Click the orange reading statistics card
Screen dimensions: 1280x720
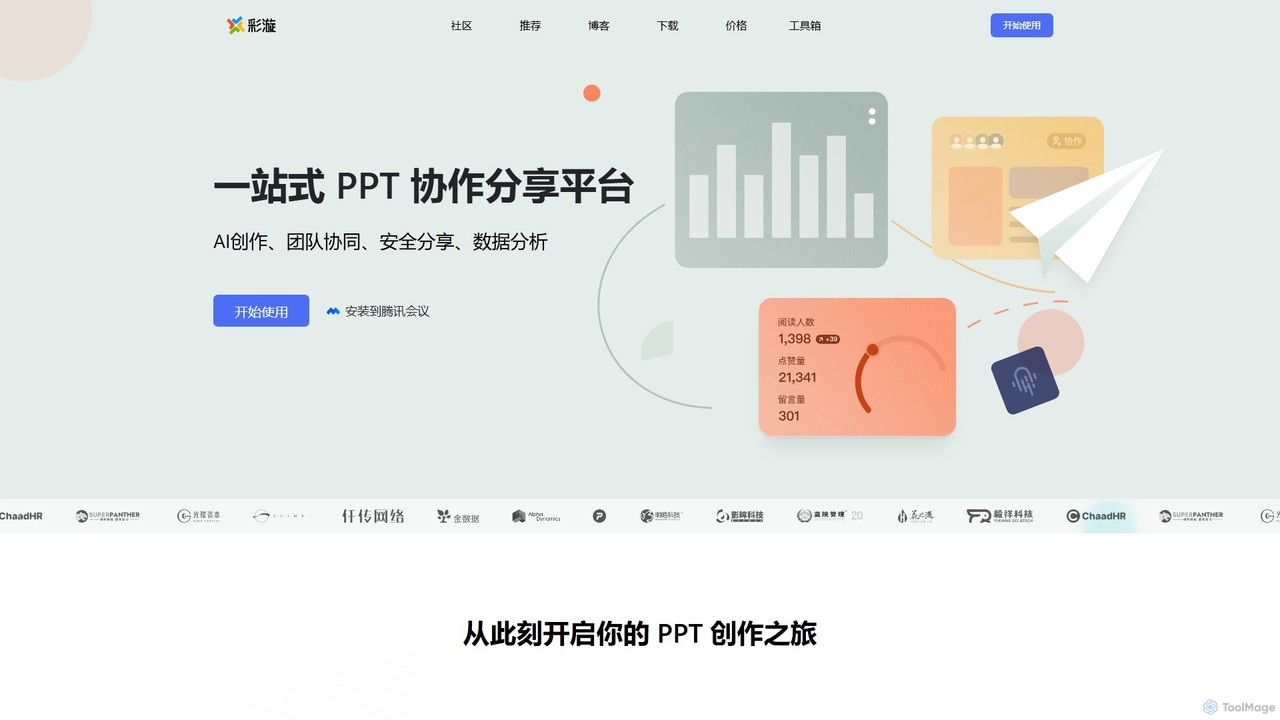tap(857, 367)
